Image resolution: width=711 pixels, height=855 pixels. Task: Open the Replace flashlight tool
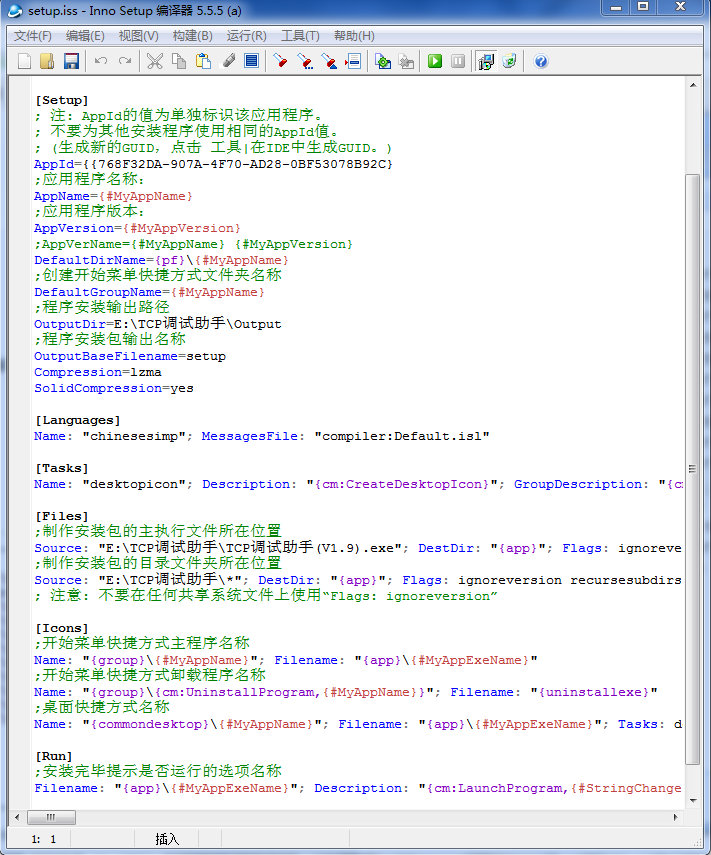[x=329, y=61]
